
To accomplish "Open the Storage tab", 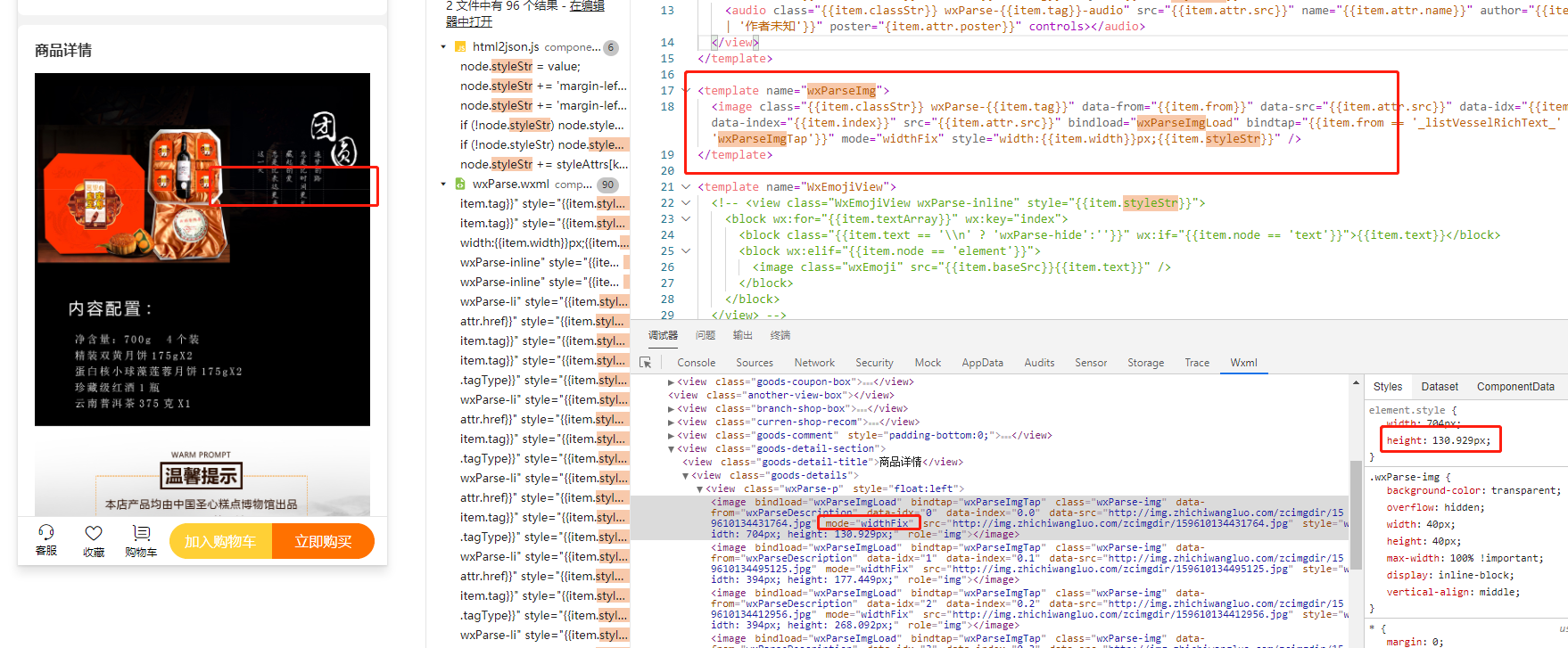I will (x=1145, y=363).
